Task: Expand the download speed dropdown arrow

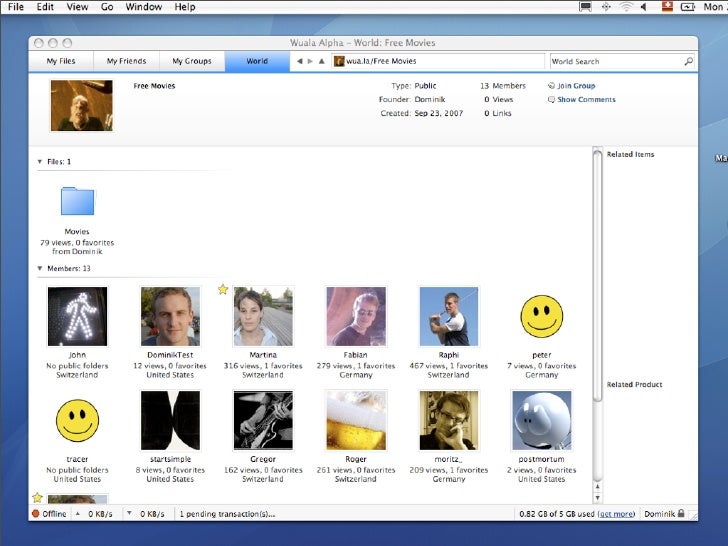Action: point(129,514)
